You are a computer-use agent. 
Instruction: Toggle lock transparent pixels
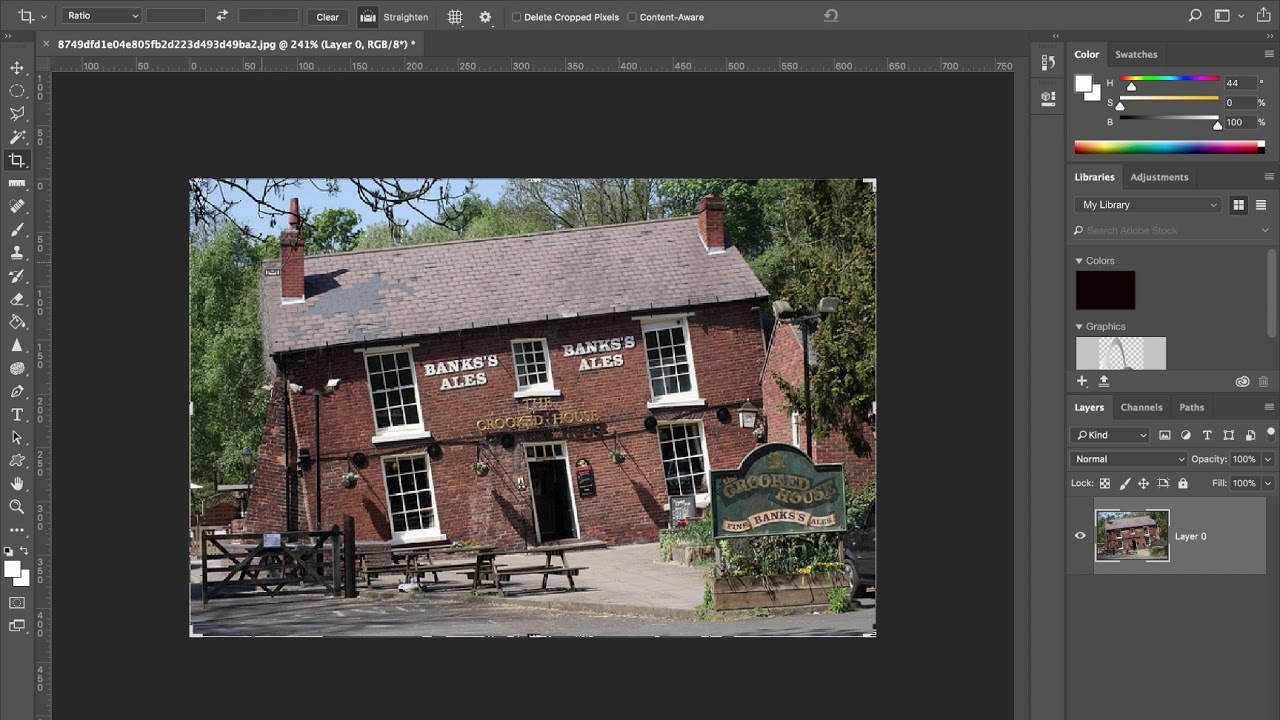point(1105,484)
